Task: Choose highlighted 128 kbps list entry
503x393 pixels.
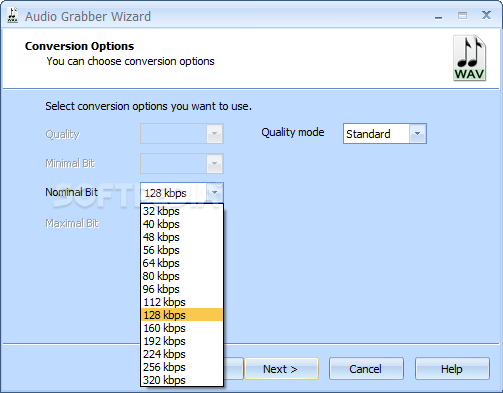Action: pyautogui.click(x=182, y=315)
